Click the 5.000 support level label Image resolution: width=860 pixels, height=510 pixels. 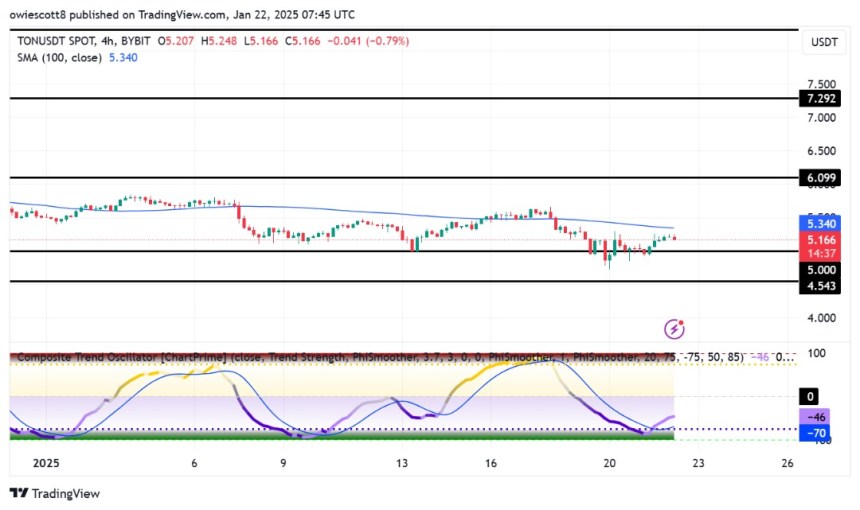coord(821,270)
